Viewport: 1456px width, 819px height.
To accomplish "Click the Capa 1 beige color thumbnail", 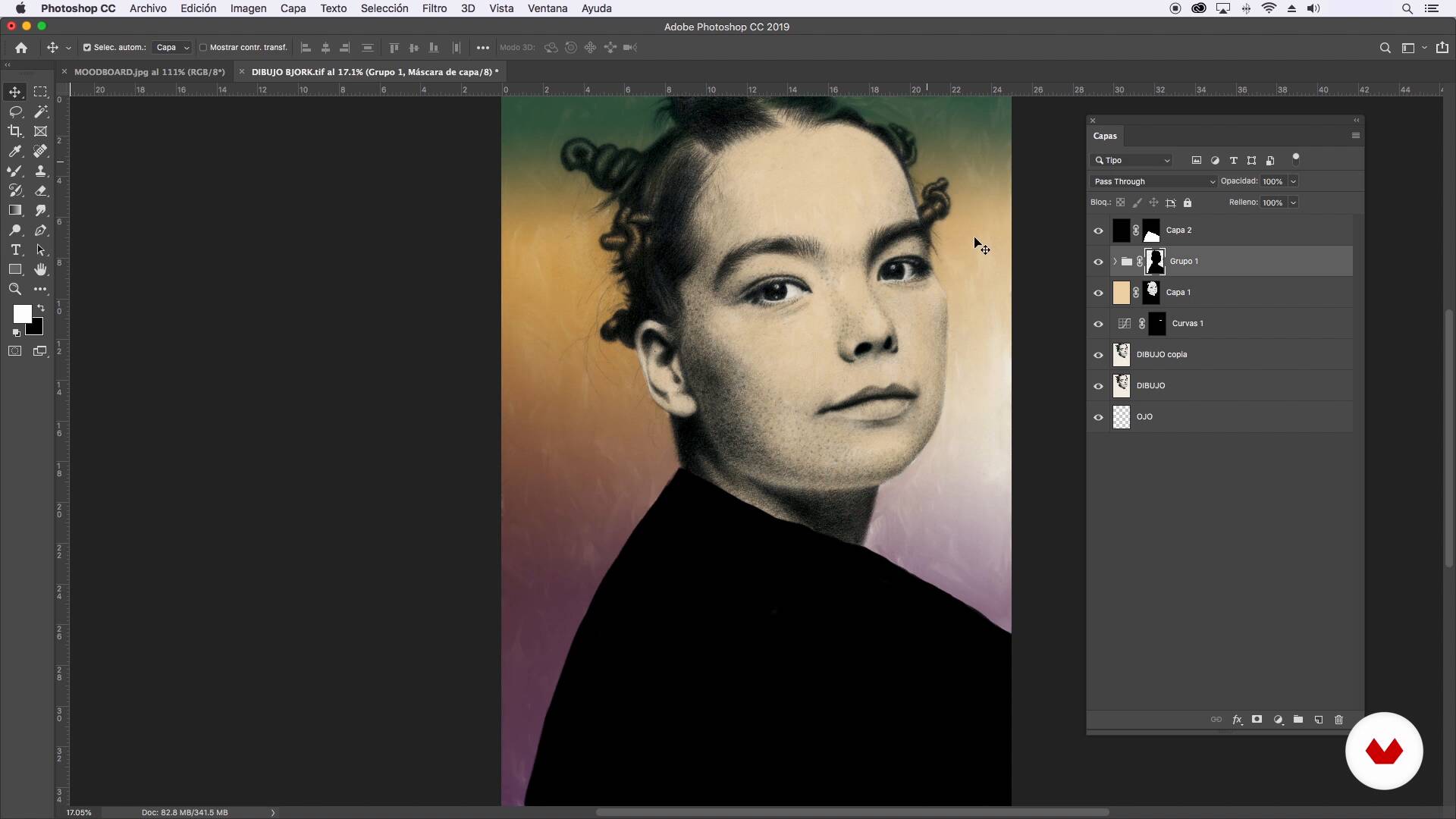I will click(x=1122, y=293).
